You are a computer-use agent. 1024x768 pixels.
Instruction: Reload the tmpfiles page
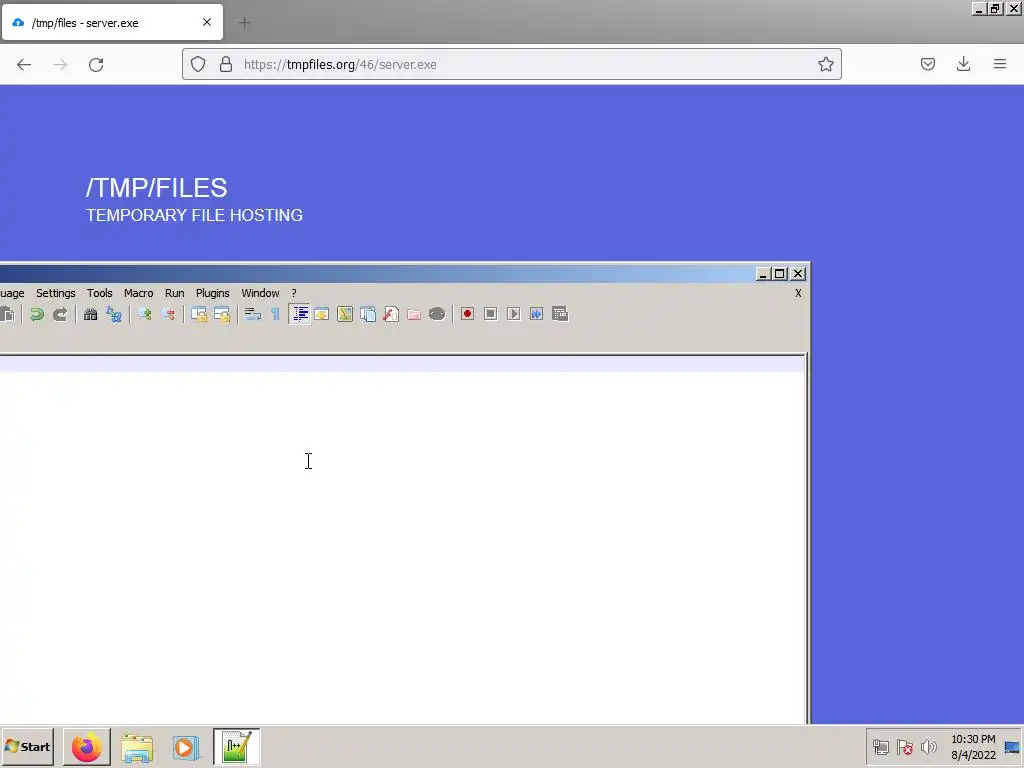click(x=96, y=64)
